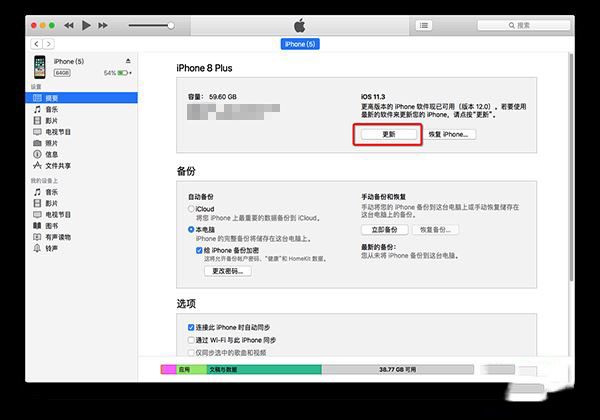Viewport: 600px width, 420px height.
Task: Select the iPhone (5) device tab
Action: click(x=299, y=44)
